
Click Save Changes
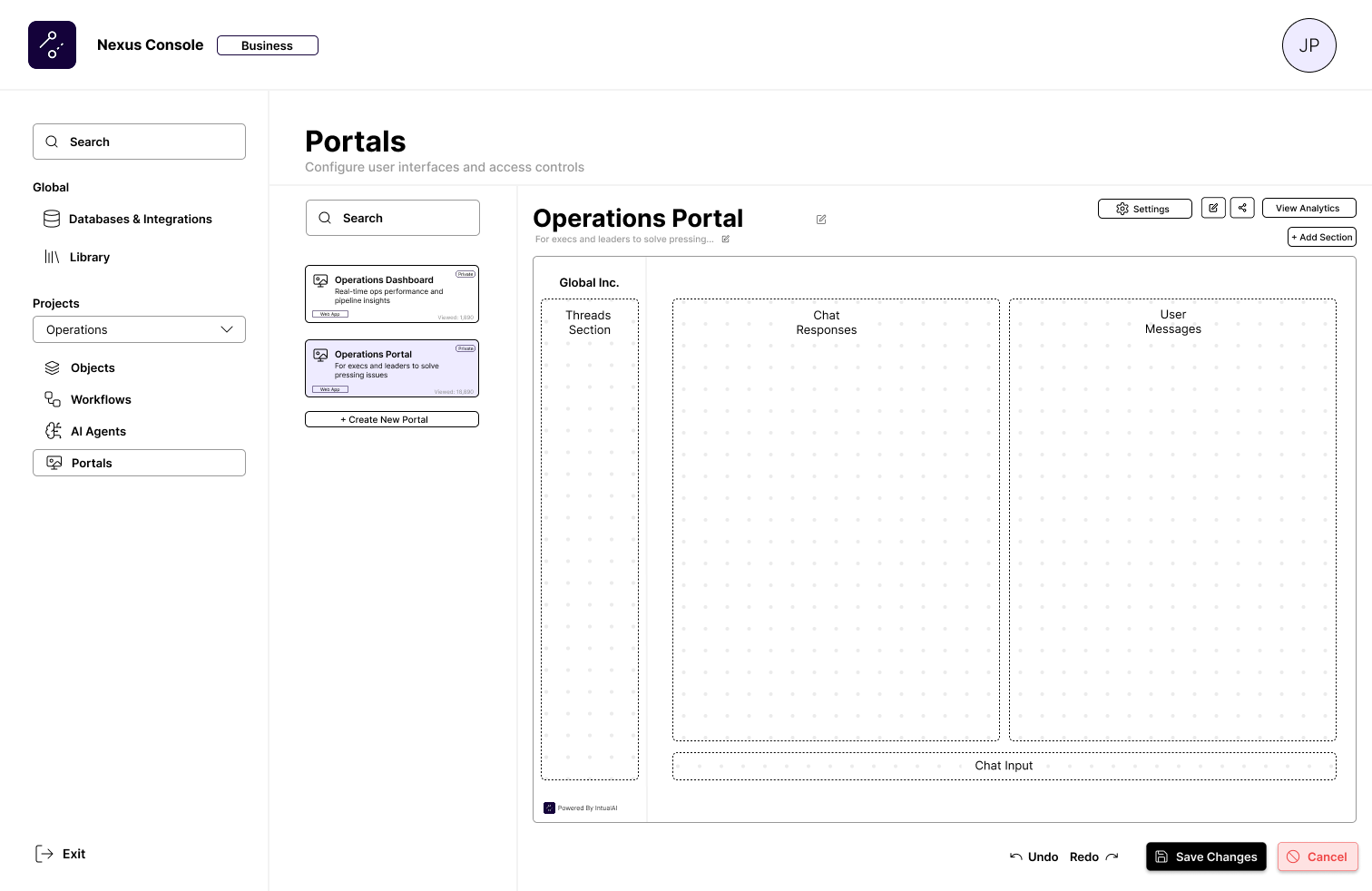pyautogui.click(x=1206, y=857)
